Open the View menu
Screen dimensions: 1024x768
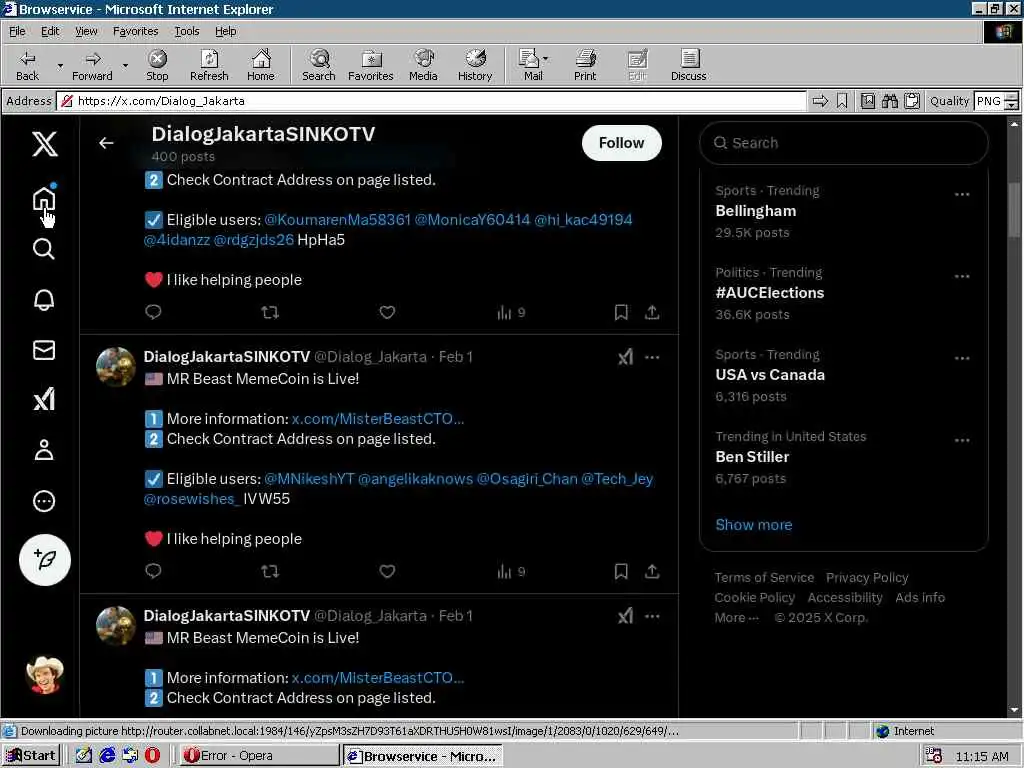86,31
